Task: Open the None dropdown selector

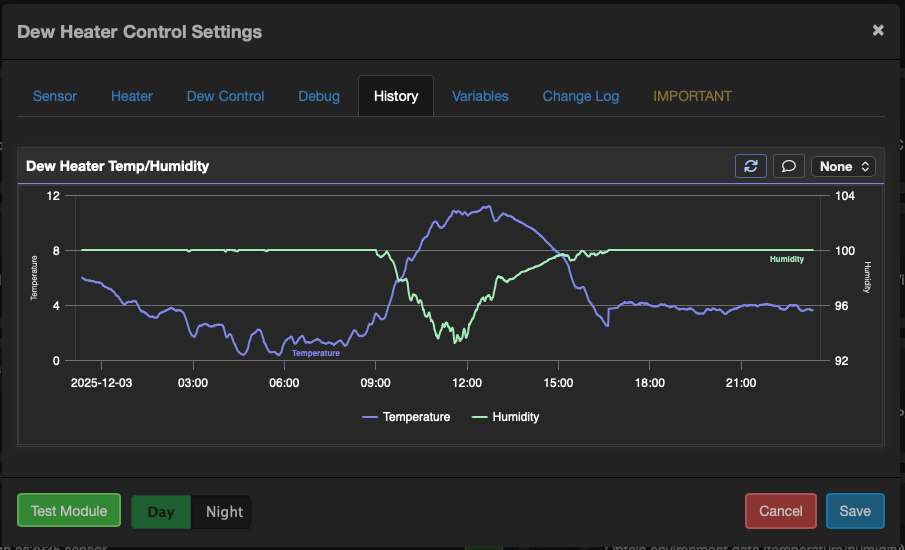Action: 843,166
